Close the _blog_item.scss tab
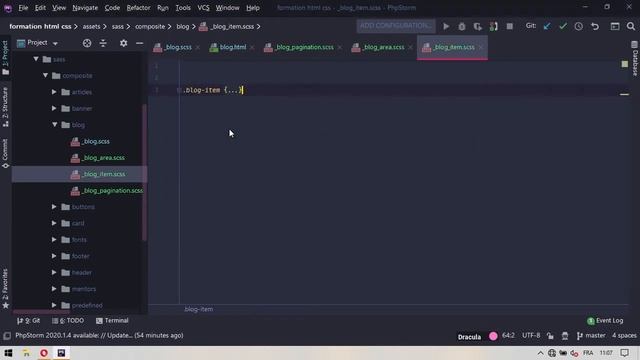This screenshot has width=640, height=360. pyautogui.click(x=480, y=47)
